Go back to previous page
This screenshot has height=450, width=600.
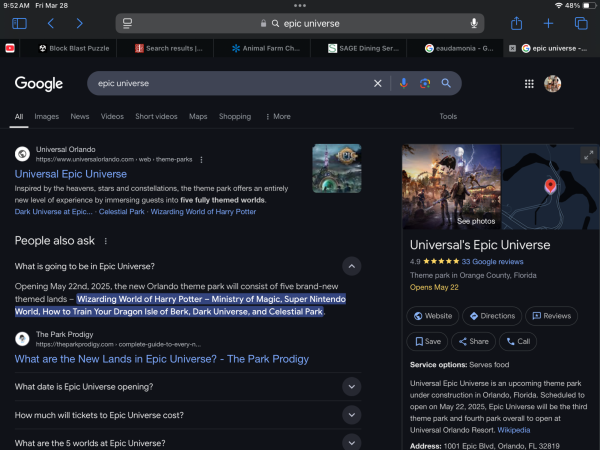click(51, 23)
